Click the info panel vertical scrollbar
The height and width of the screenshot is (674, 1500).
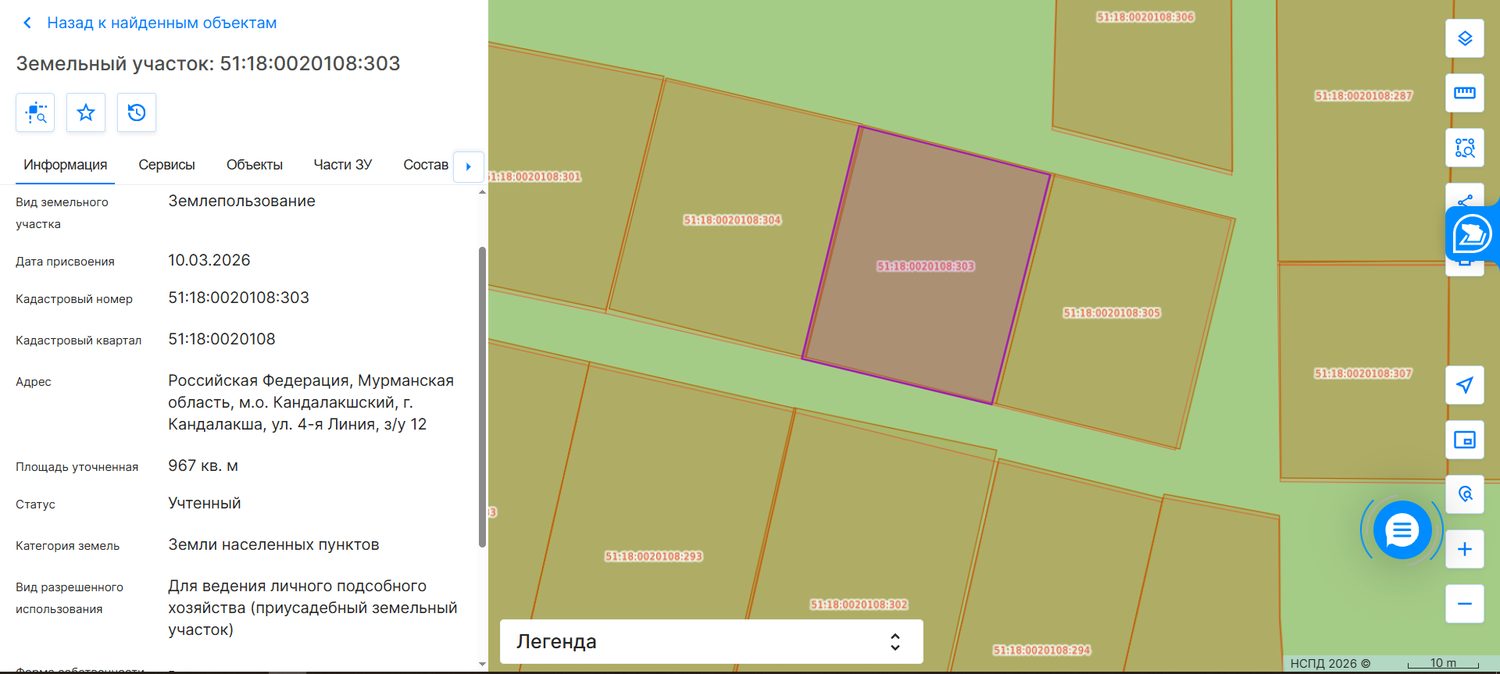pyautogui.click(x=483, y=396)
